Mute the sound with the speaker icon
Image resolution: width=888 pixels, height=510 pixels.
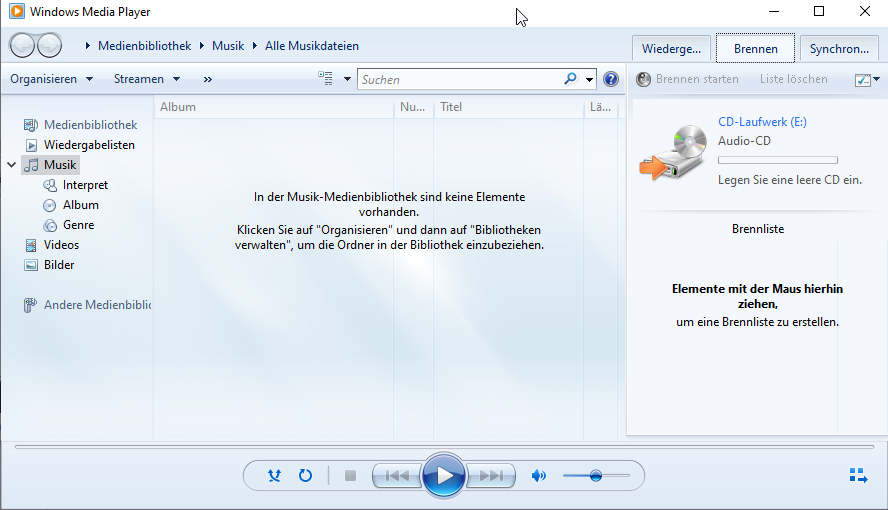pos(539,475)
